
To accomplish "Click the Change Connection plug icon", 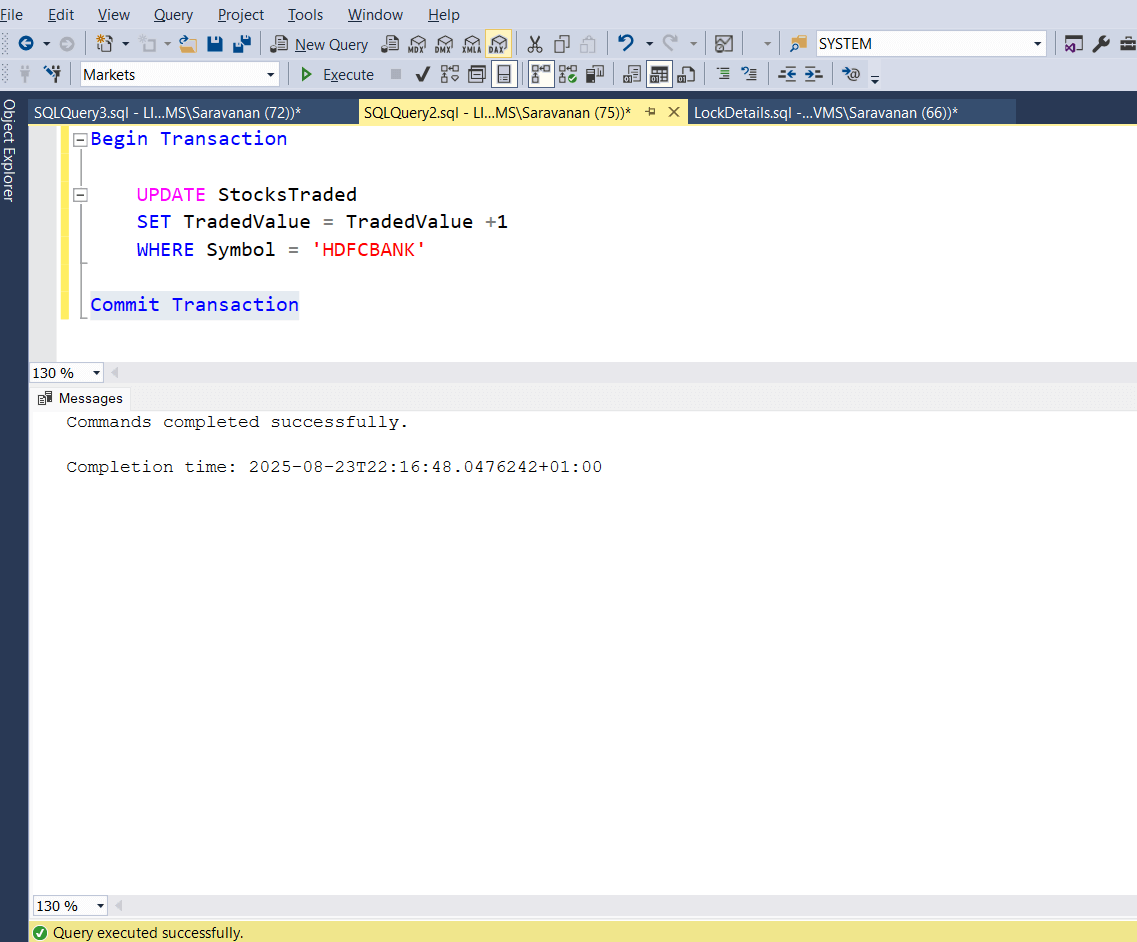I will click(x=52, y=74).
